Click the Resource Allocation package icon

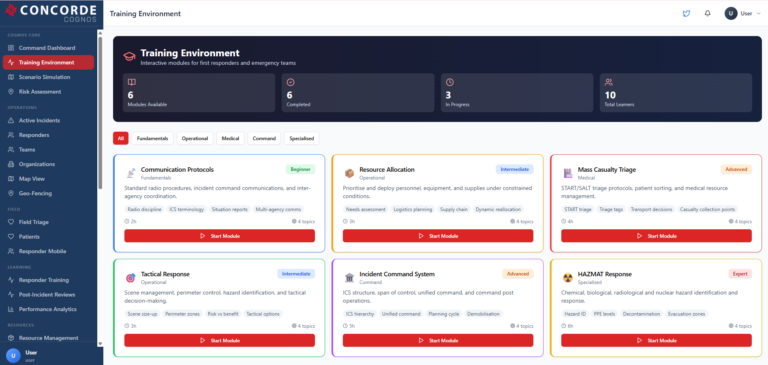coord(349,172)
